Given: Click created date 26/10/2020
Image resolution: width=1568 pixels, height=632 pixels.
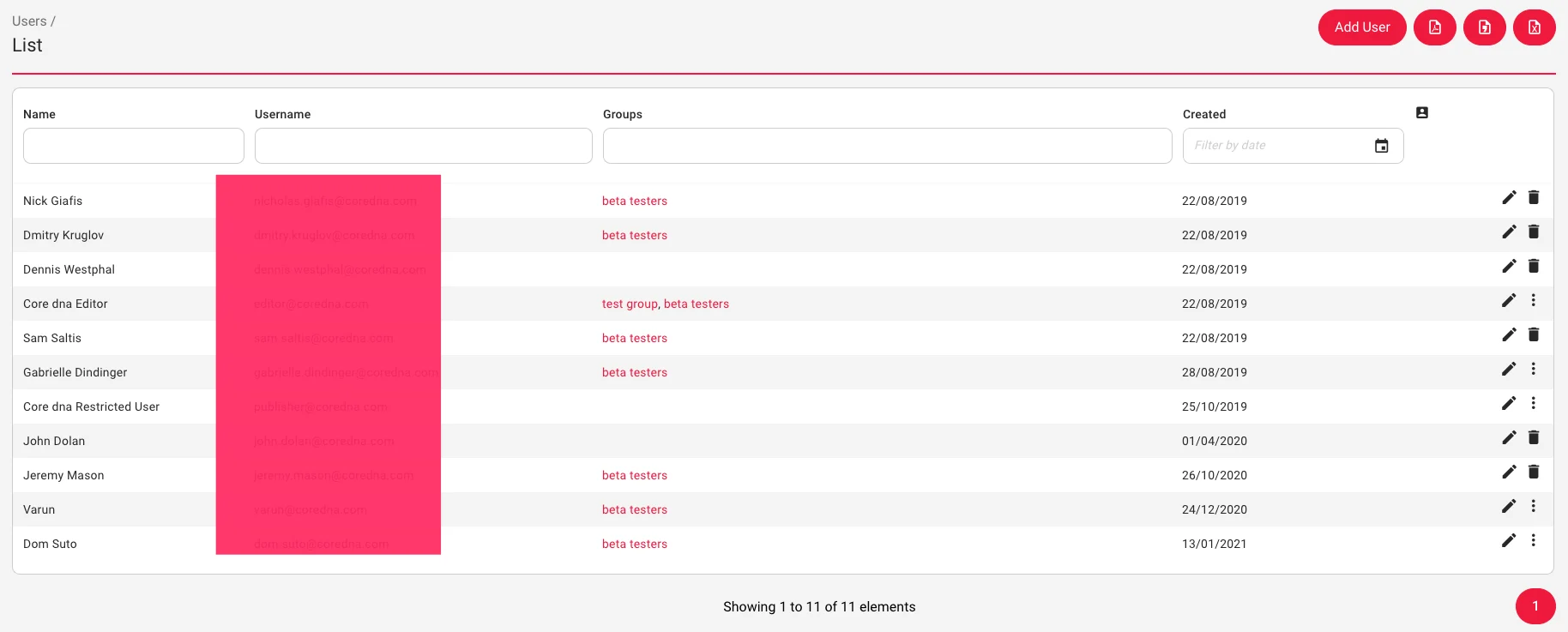Looking at the screenshot, I should coord(1215,475).
